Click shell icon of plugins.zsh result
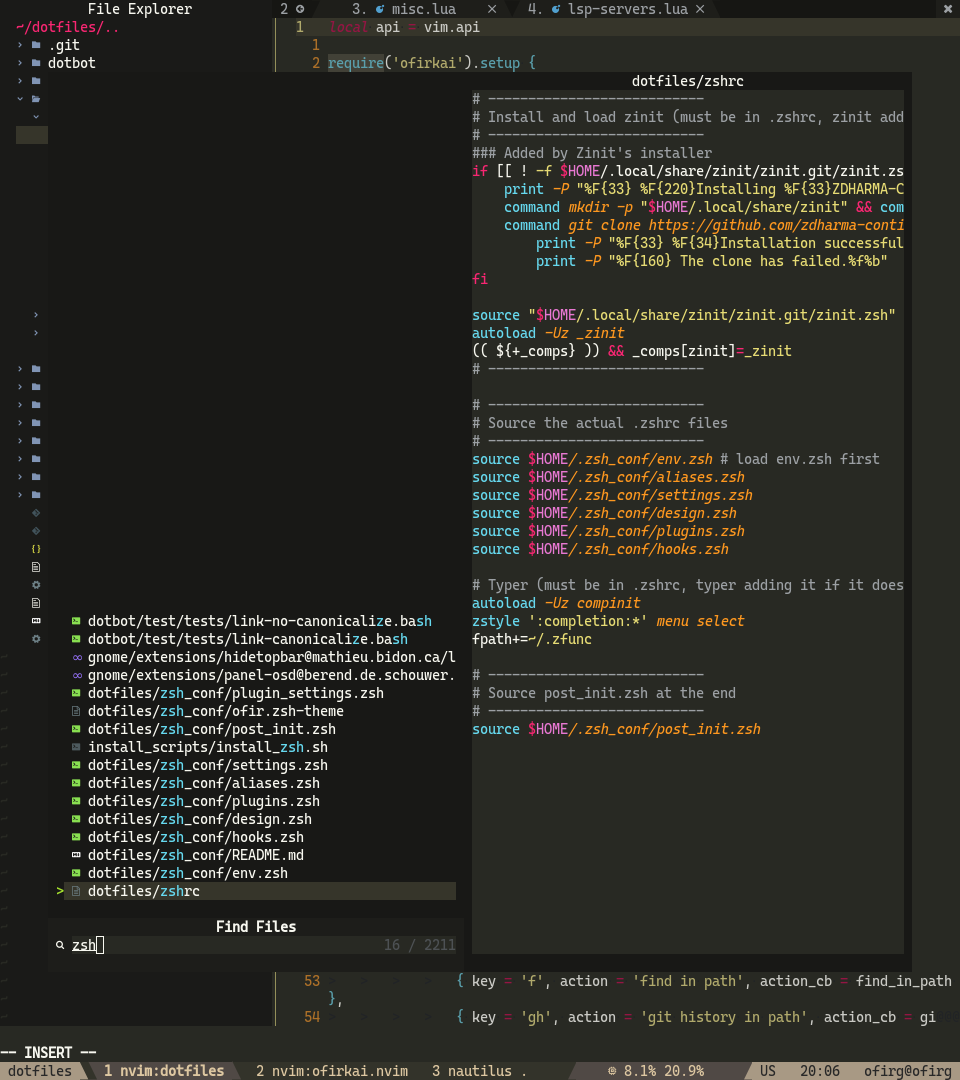 pyautogui.click(x=76, y=801)
